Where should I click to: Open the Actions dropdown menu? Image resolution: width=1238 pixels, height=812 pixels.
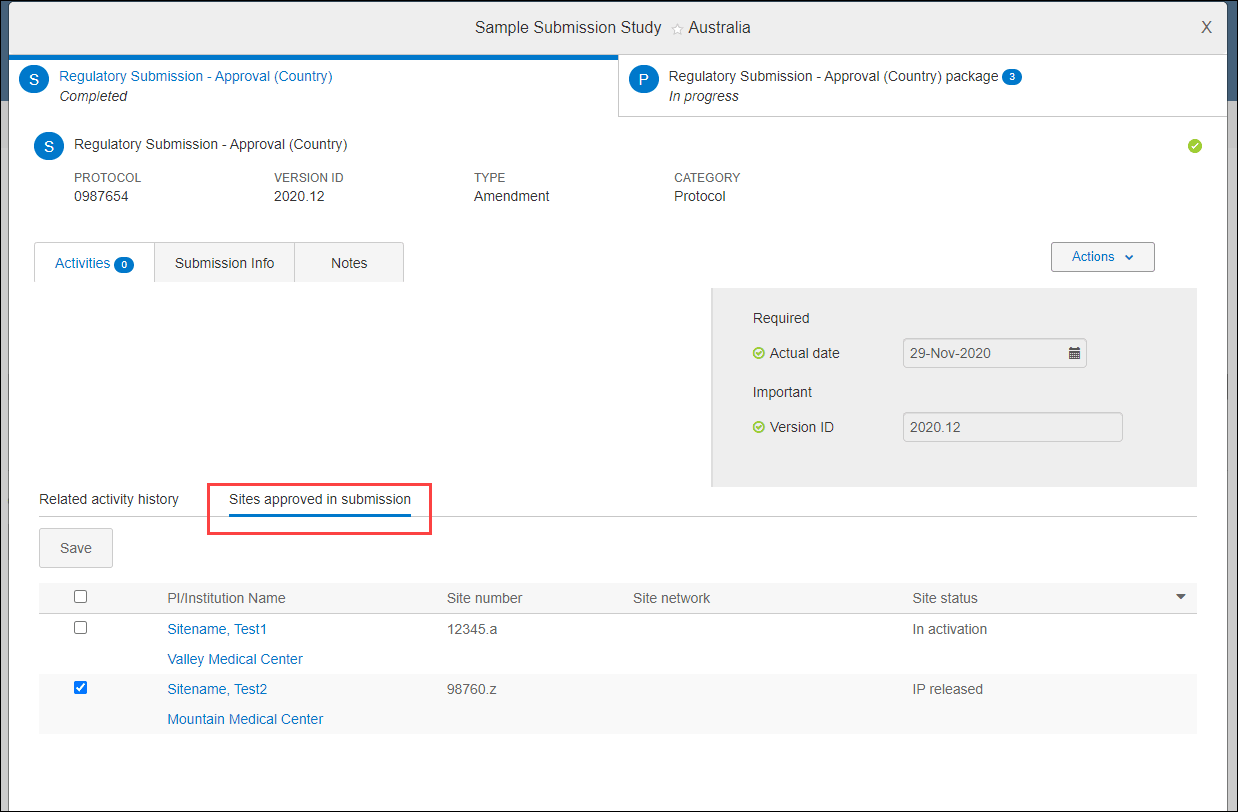1101,256
